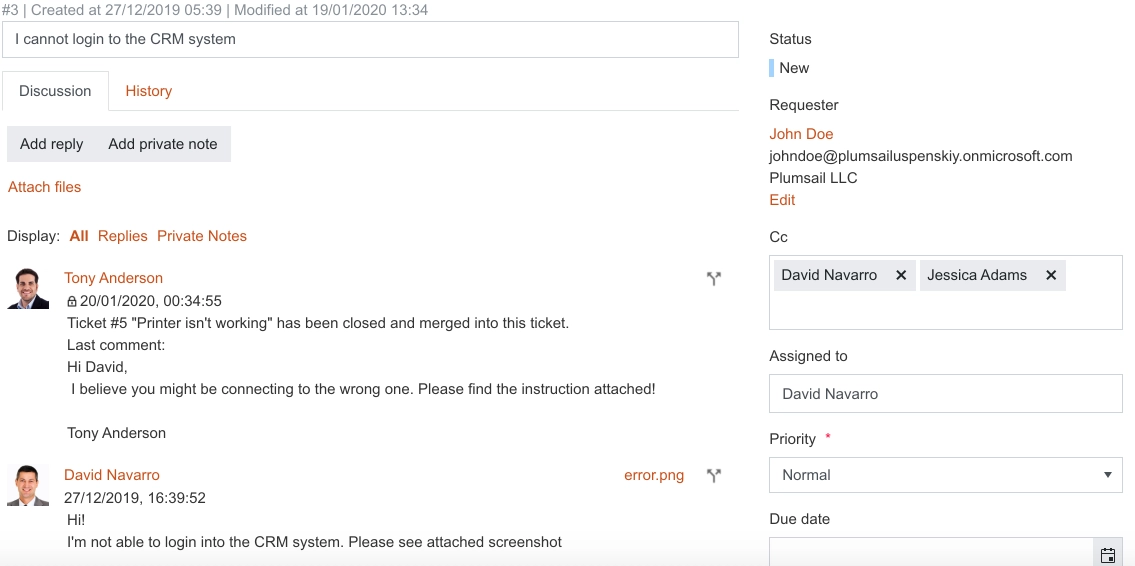Viewport: 1135px width, 566px height.
Task: Click Add reply button
Action: (51, 144)
